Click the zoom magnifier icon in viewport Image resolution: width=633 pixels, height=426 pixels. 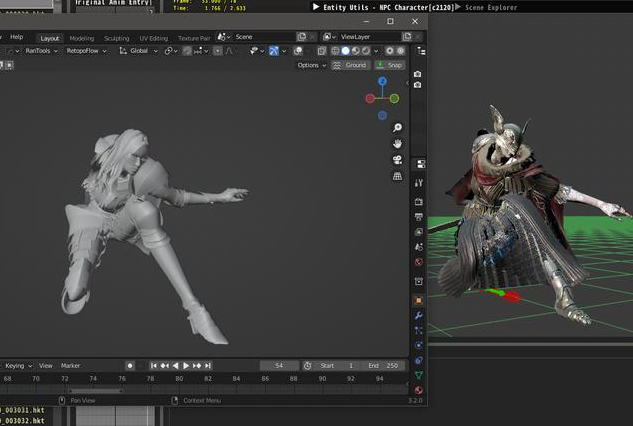tap(397, 128)
